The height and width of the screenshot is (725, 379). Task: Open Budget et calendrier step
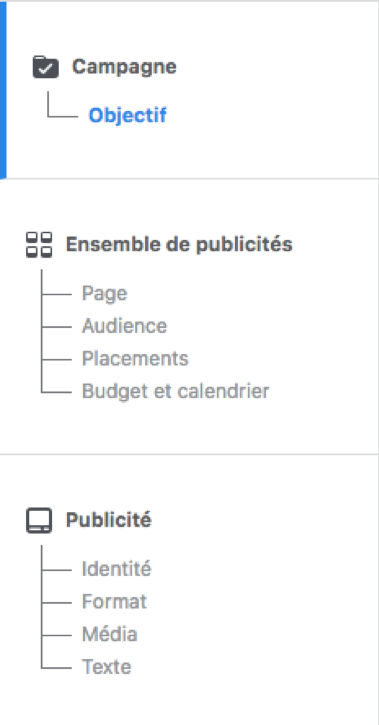175,391
